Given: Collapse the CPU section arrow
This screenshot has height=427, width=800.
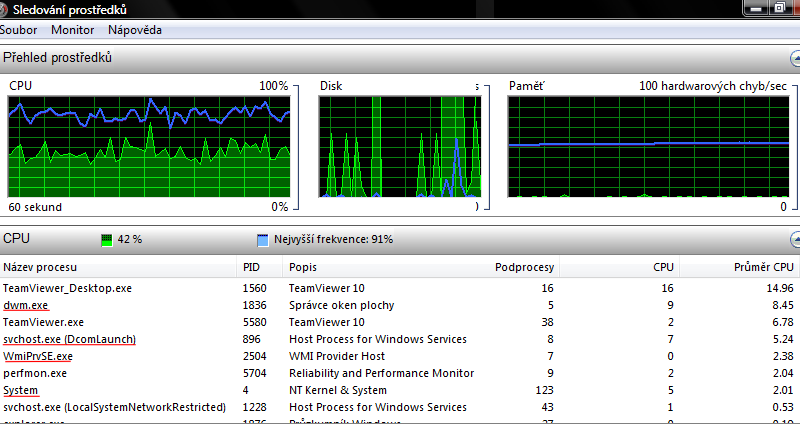Looking at the screenshot, I should (794, 240).
